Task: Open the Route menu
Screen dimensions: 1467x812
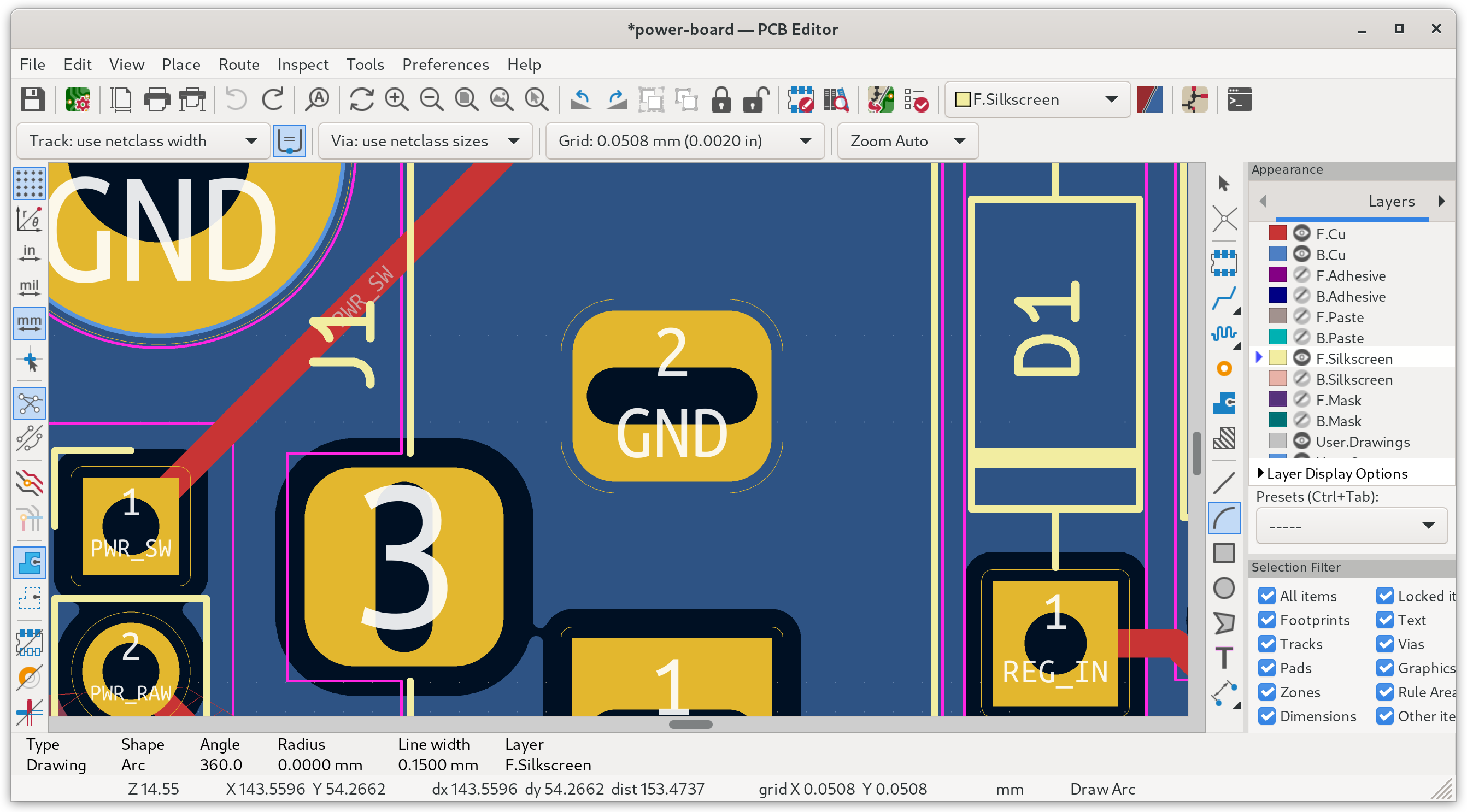Action: tap(239, 64)
